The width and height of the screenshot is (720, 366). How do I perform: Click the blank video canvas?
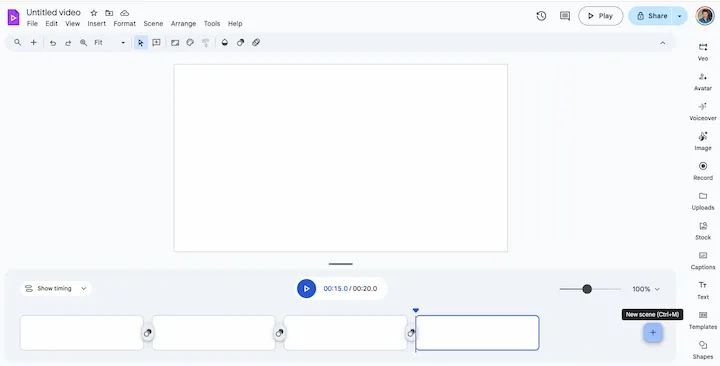341,158
